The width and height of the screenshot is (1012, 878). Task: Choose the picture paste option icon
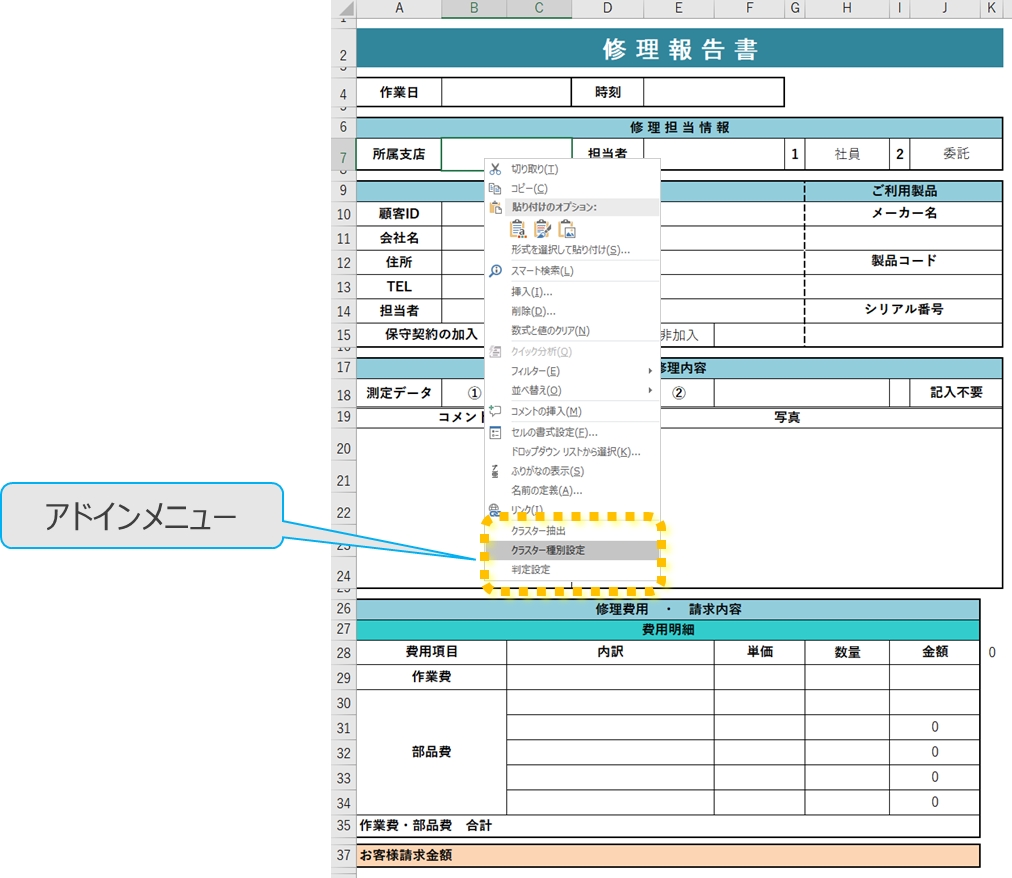tap(567, 228)
